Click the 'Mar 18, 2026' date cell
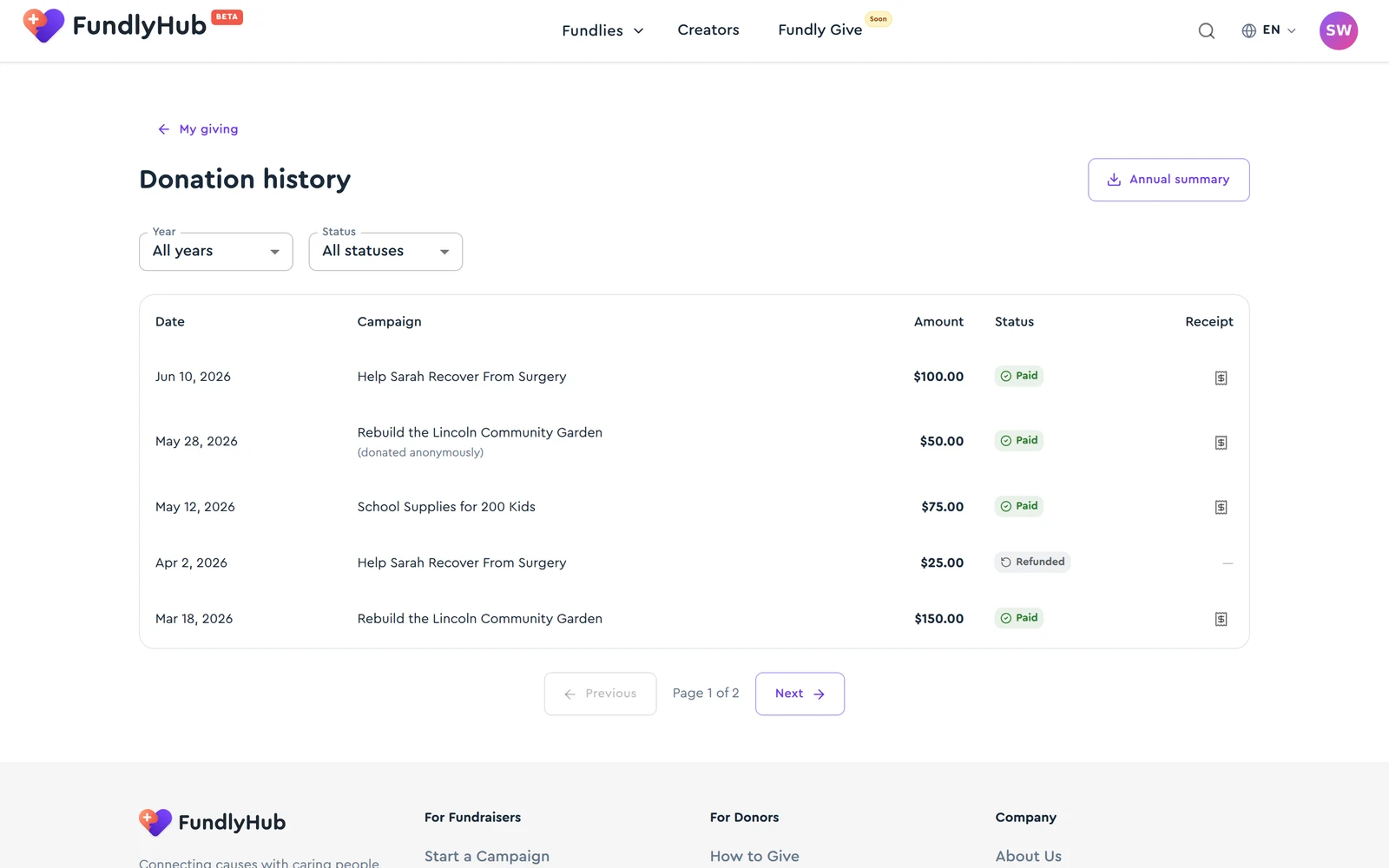 coord(194,619)
